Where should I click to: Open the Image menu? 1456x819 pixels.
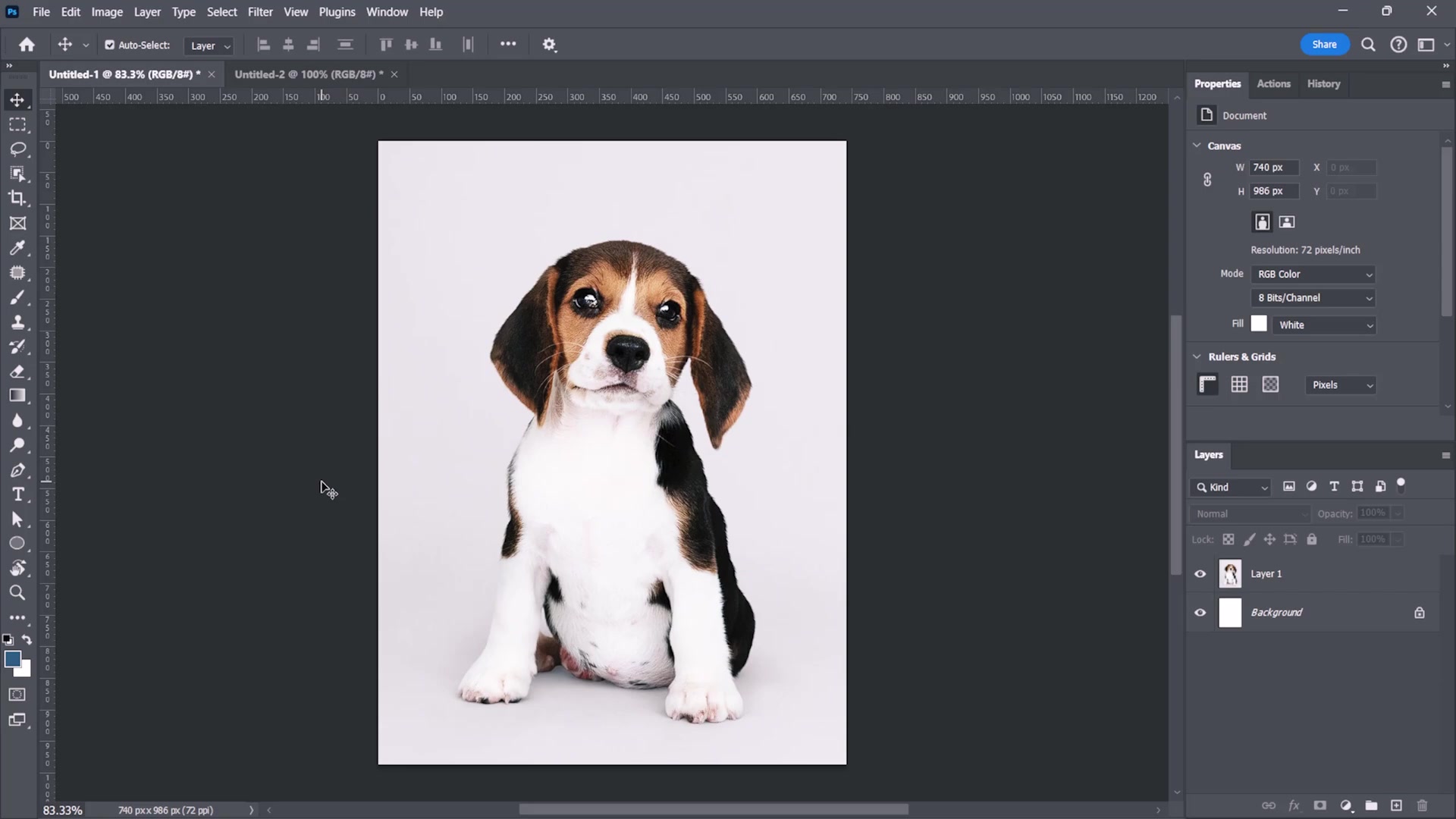[x=107, y=12]
